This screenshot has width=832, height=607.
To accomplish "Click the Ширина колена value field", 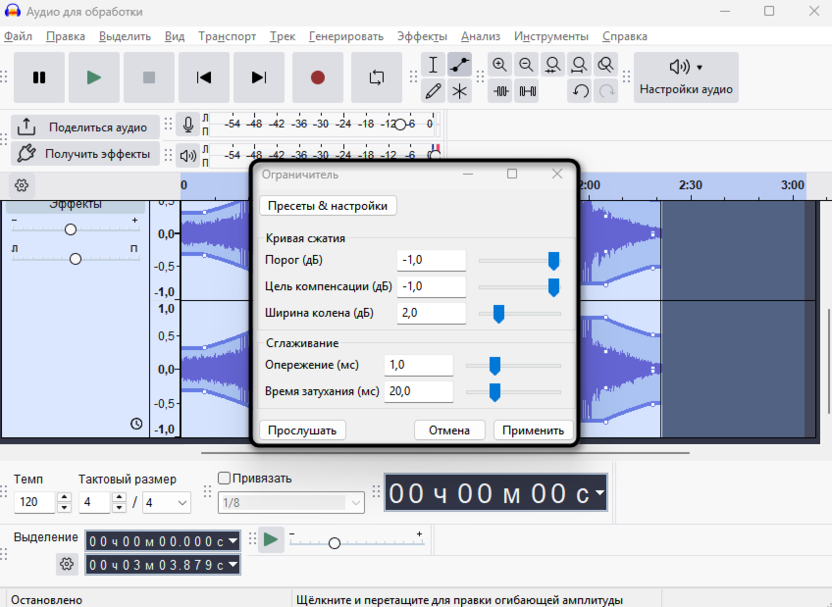I will (x=431, y=313).
